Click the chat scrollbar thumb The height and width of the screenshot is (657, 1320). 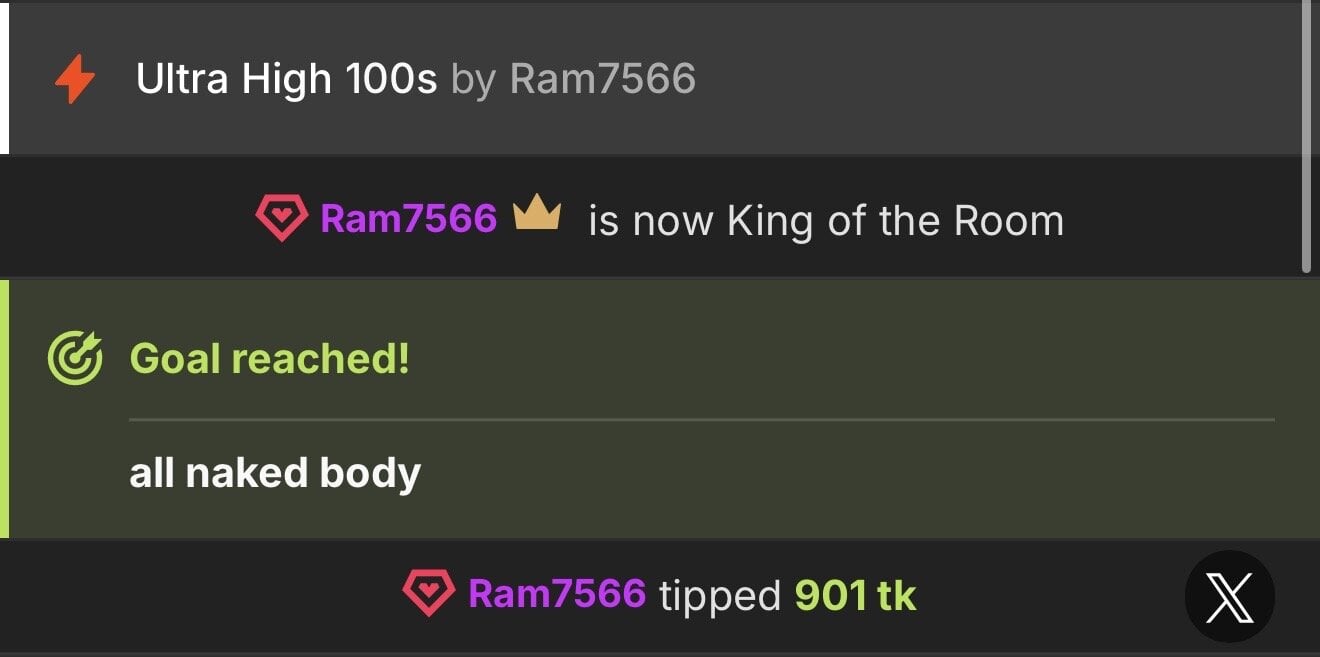coord(1306,135)
